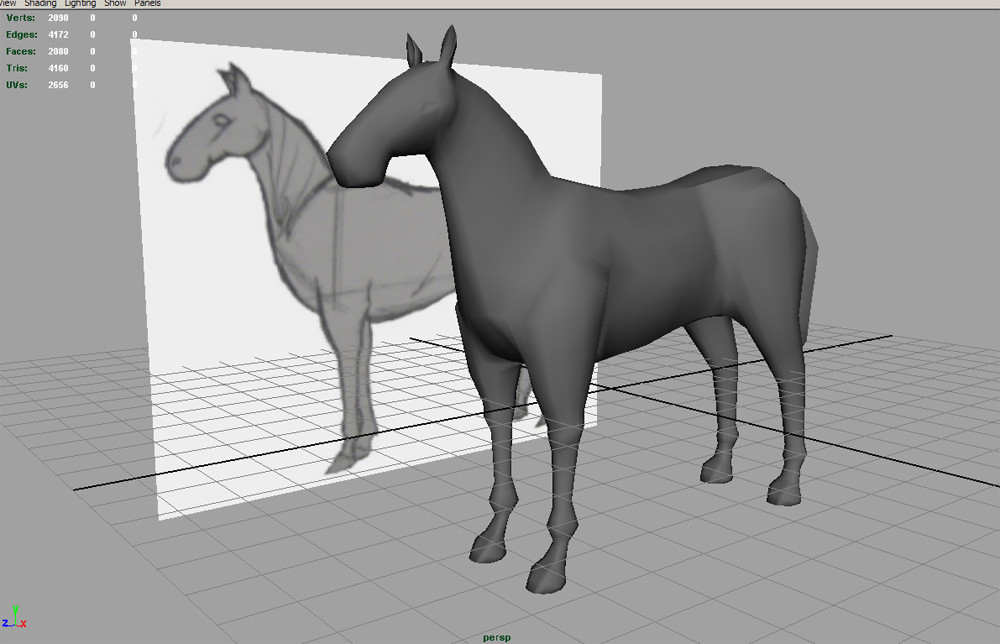Open the Lighting menu
1000x644 pixels.
tap(80, 3)
